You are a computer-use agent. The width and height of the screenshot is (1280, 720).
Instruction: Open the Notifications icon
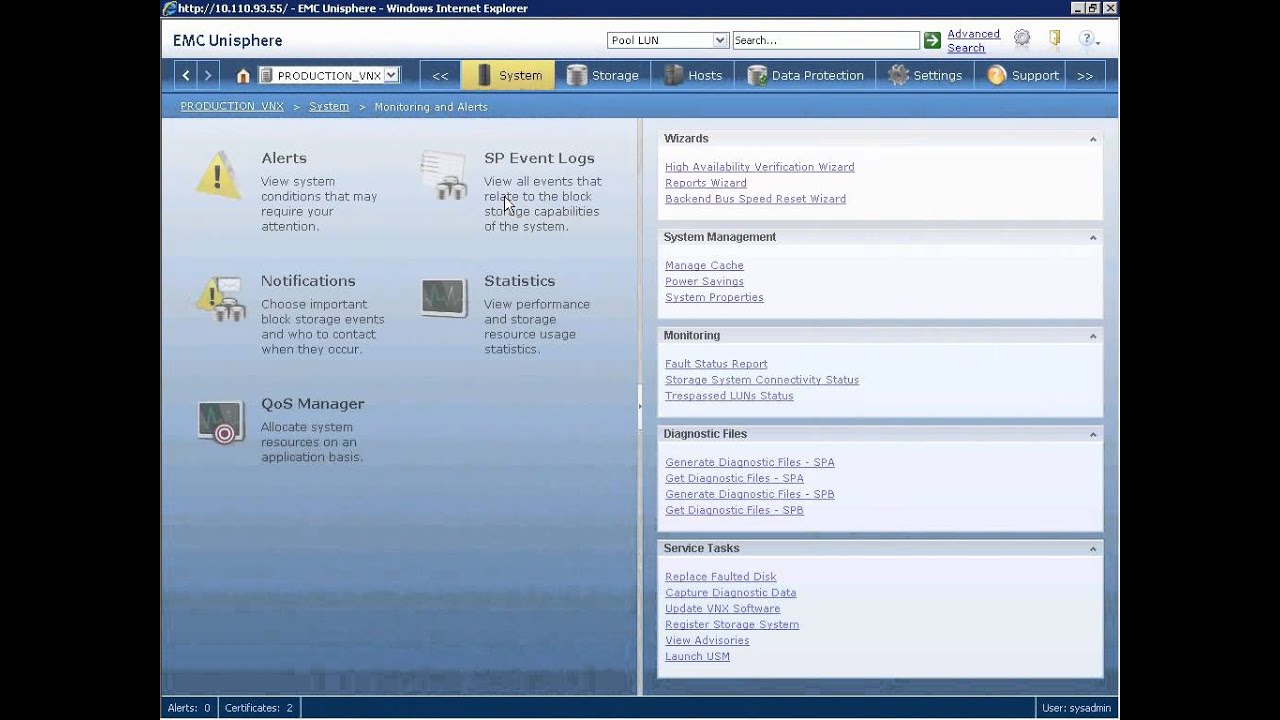click(x=220, y=298)
